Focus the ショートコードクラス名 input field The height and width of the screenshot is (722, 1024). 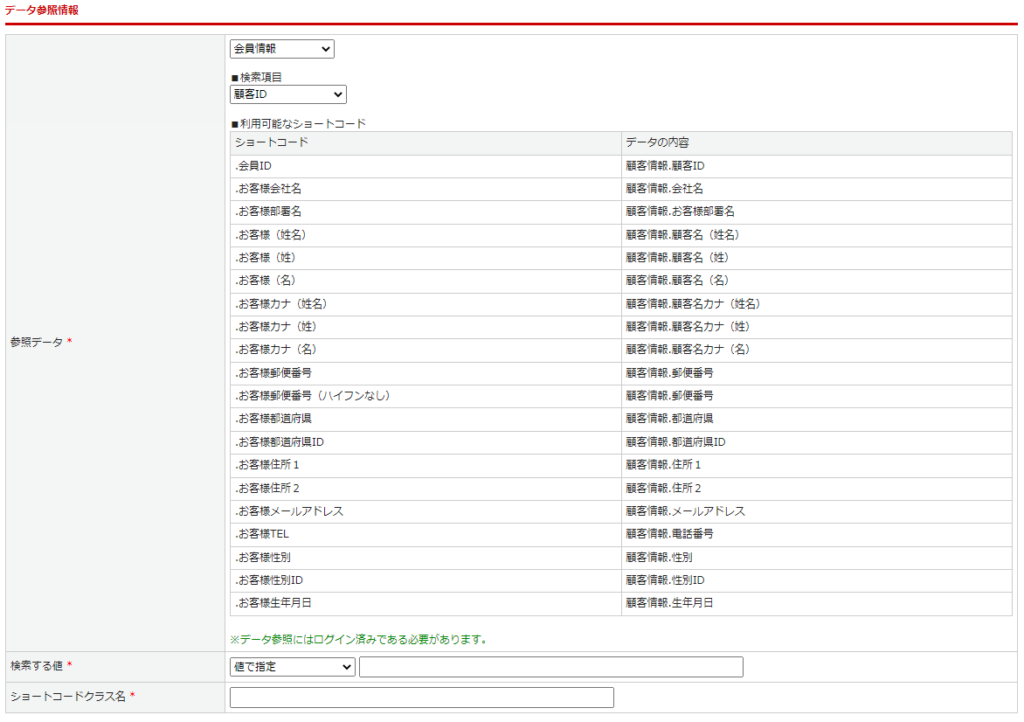pos(421,698)
